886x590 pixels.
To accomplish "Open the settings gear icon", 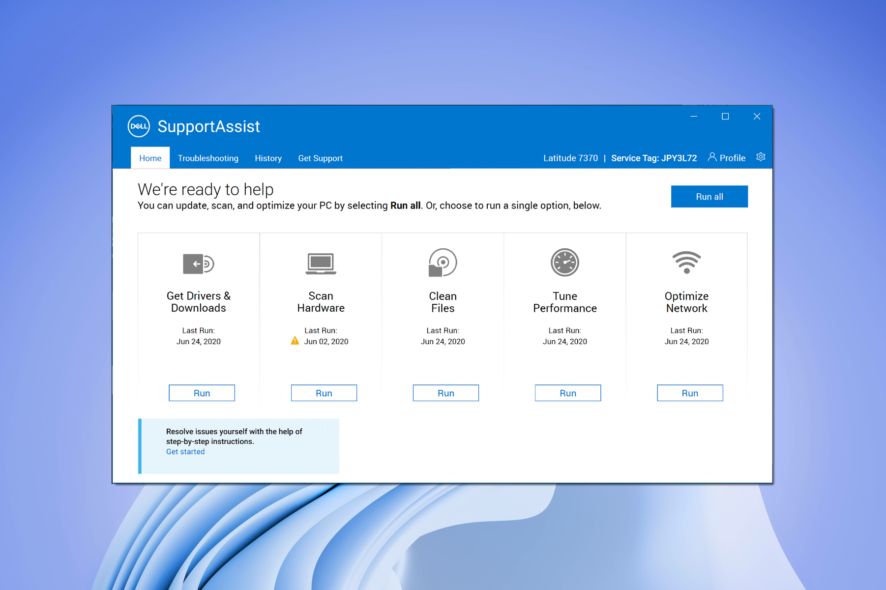I will point(761,157).
